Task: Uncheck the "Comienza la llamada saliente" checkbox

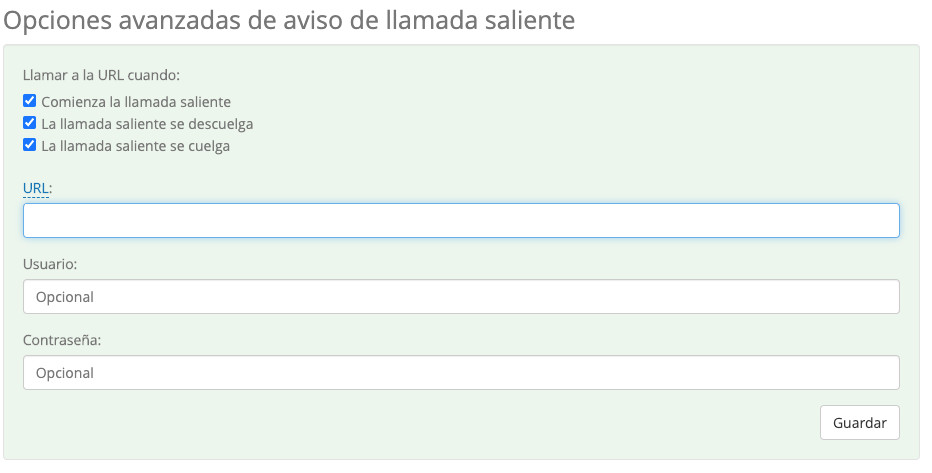Action: pos(30,101)
